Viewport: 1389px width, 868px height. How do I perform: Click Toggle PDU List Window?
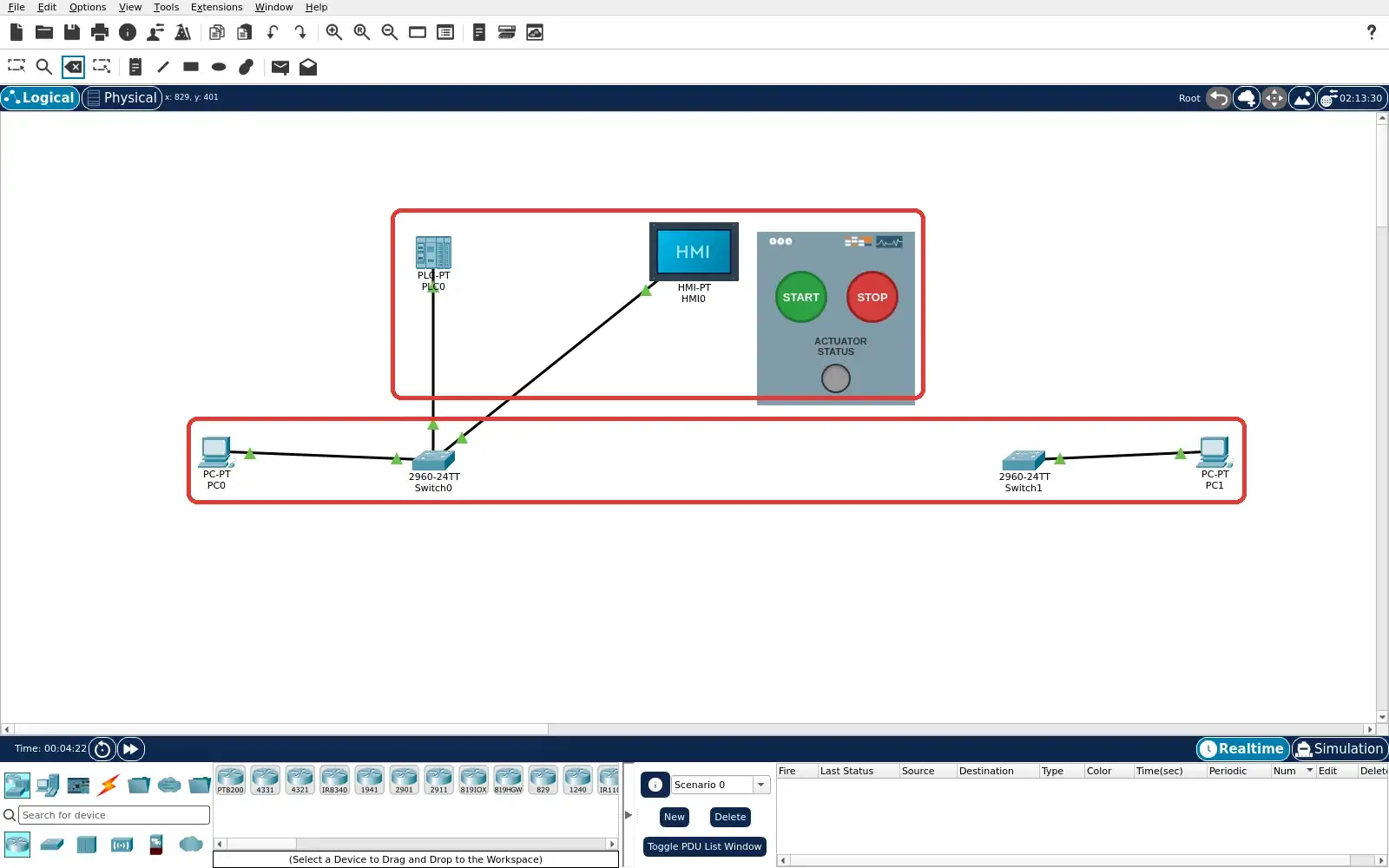pyautogui.click(x=704, y=846)
